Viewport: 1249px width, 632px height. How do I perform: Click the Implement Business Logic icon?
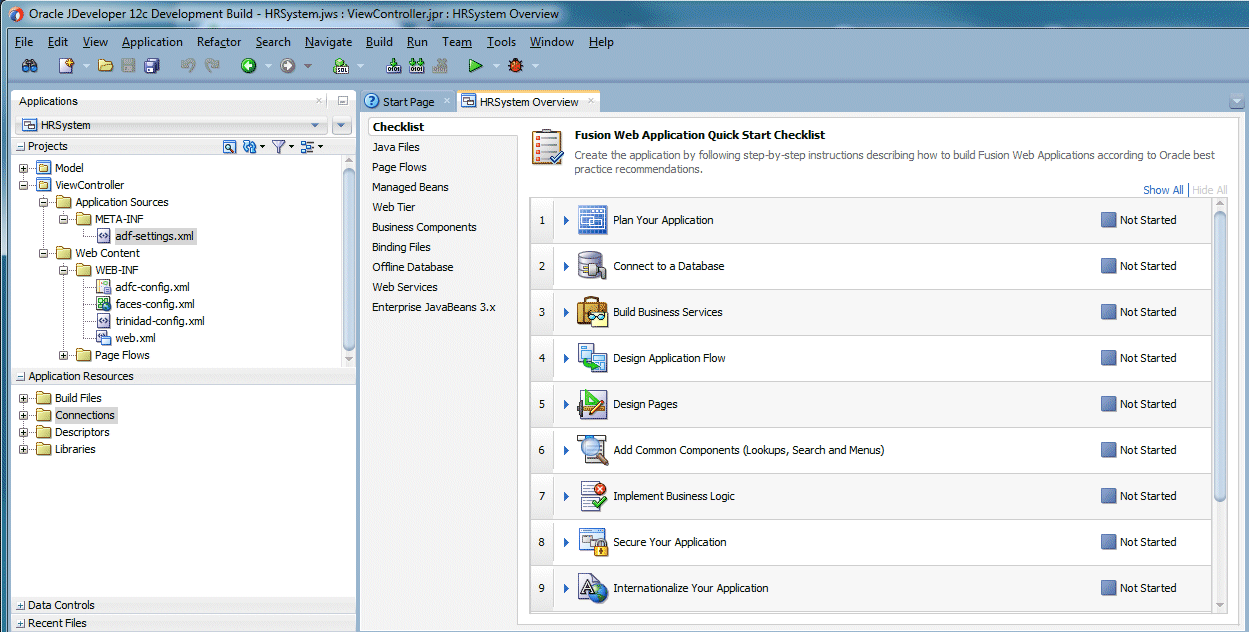click(592, 496)
